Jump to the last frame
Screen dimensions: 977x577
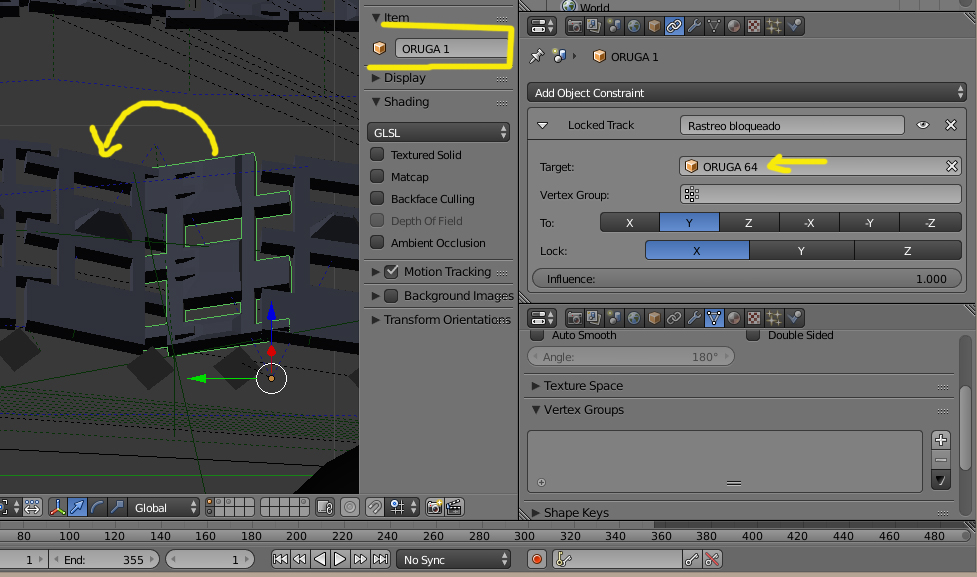point(380,560)
